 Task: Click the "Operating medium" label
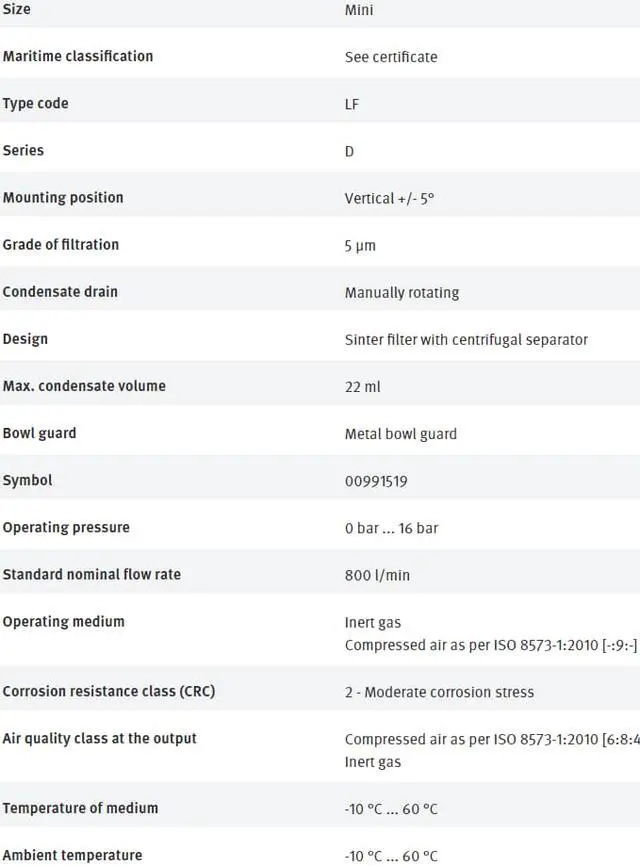(64, 621)
